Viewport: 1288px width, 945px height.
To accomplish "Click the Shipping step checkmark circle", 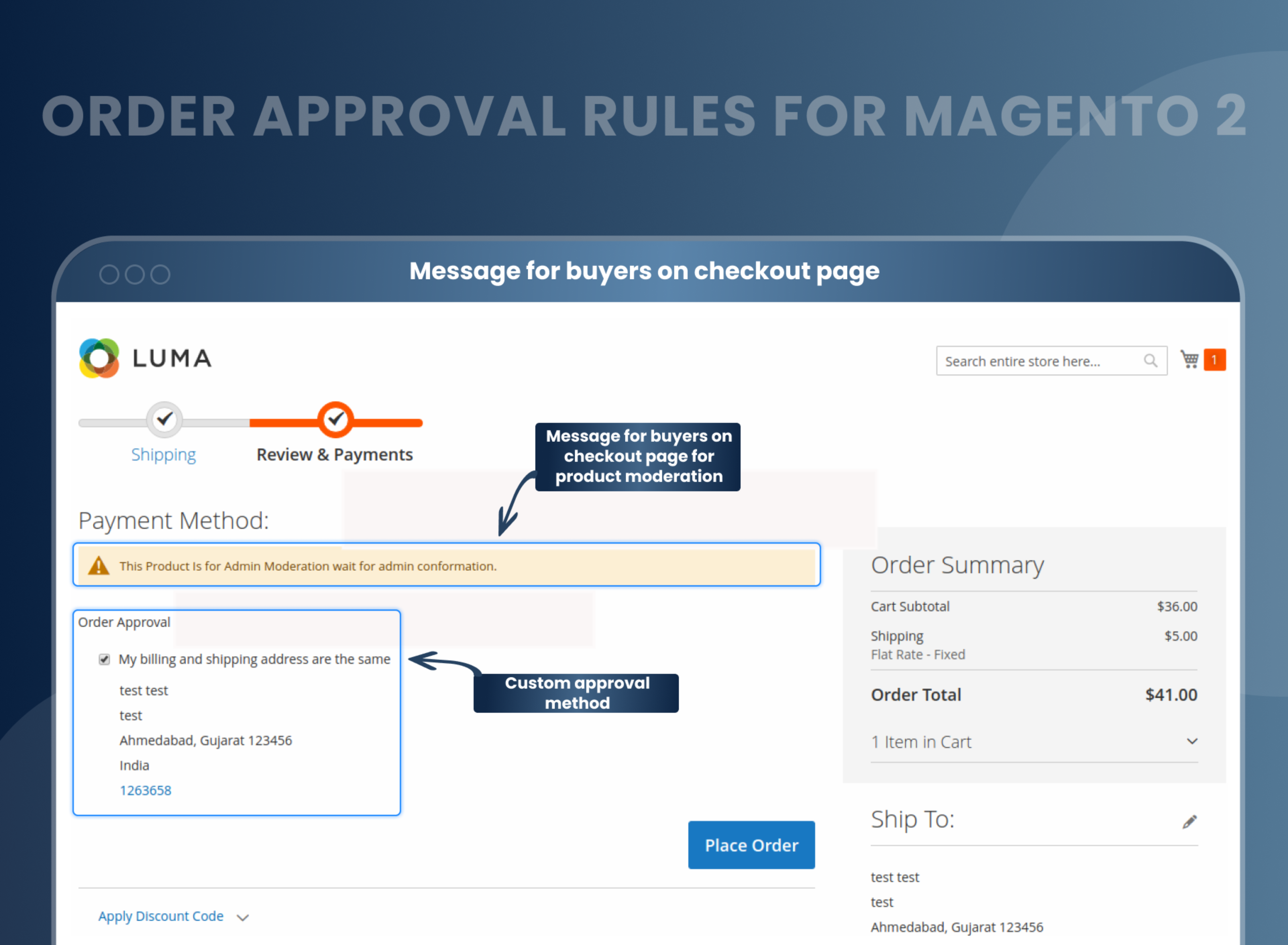I will pyautogui.click(x=165, y=419).
